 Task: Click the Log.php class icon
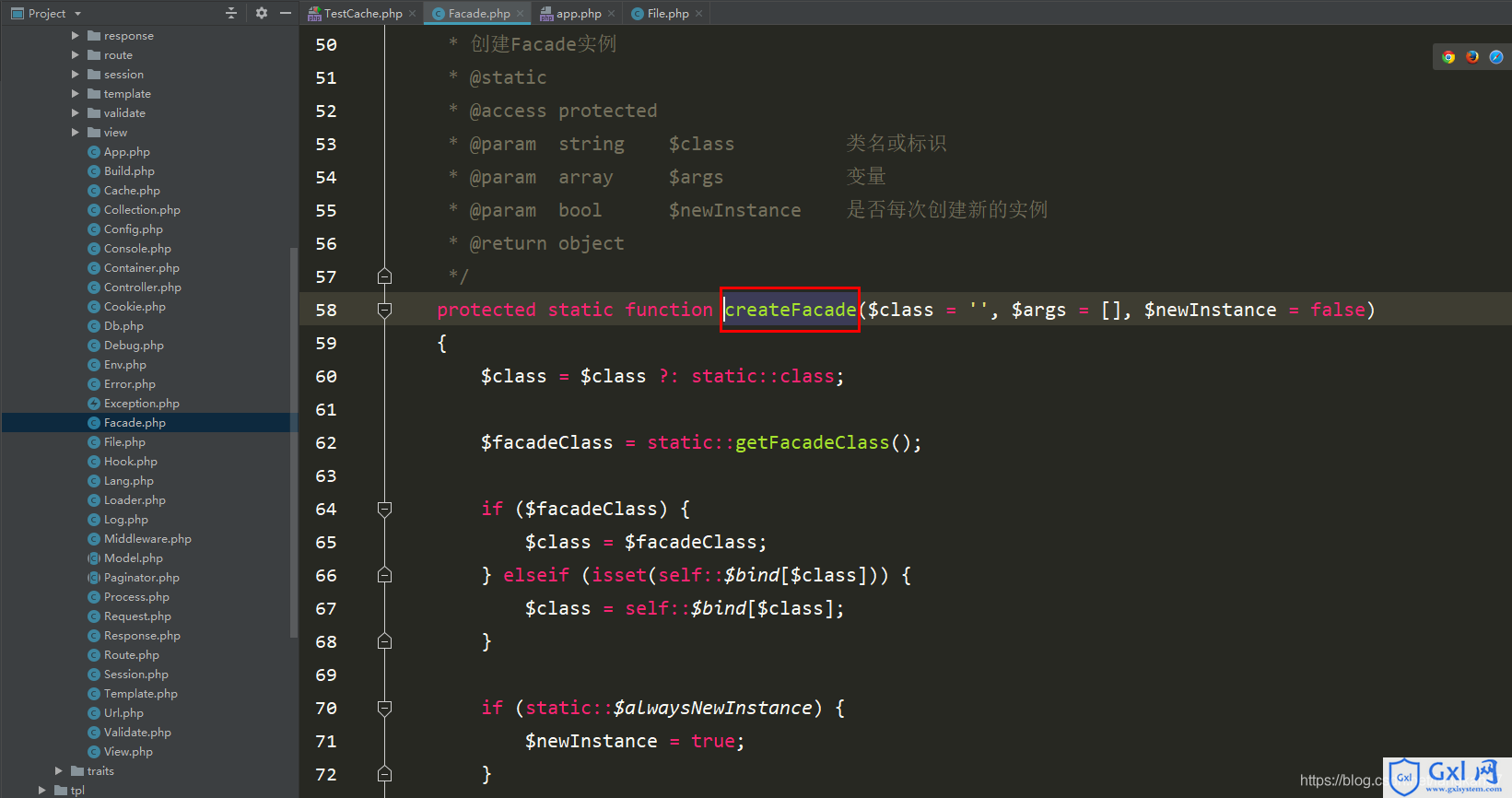pos(94,520)
